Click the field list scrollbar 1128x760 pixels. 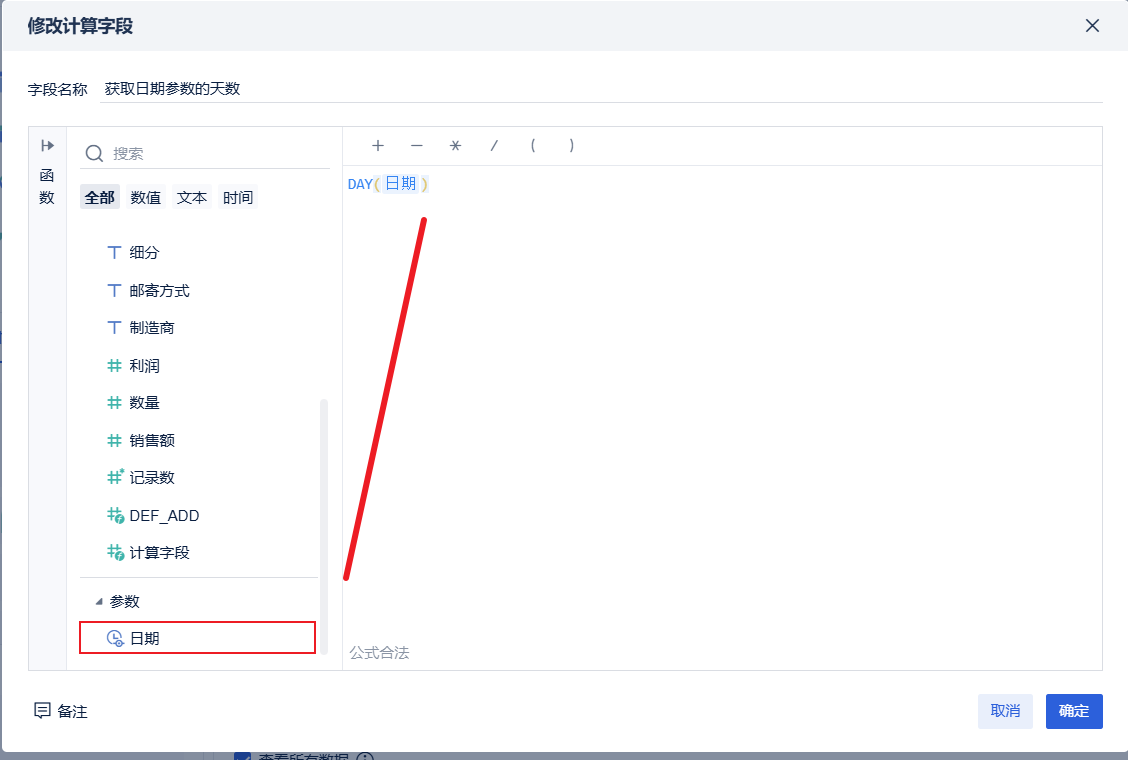(x=324, y=525)
